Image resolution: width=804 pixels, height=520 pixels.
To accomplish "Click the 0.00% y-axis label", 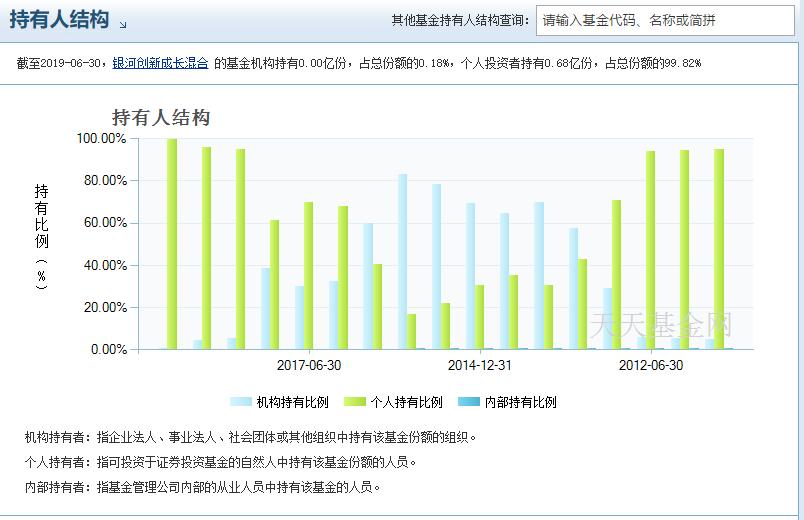I will 109,349.
